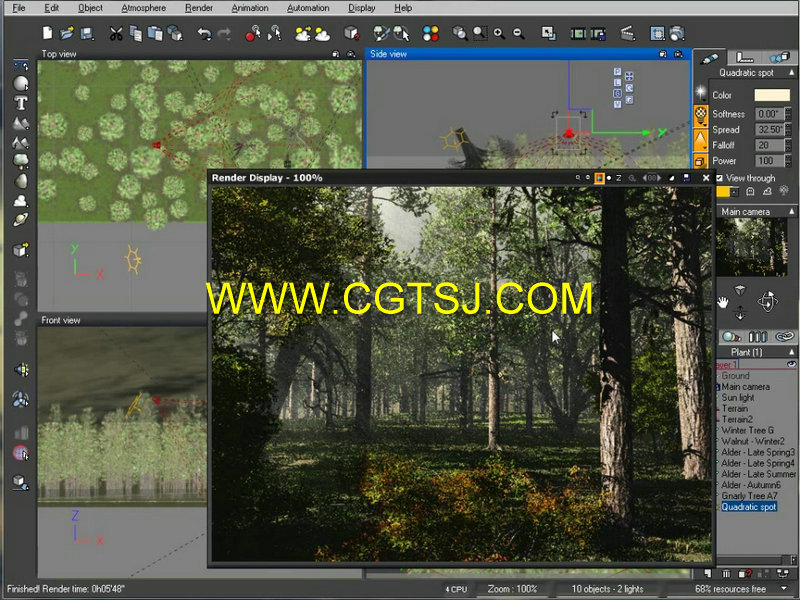Open the status bar resources dropdown arrow

pyautogui.click(x=784, y=589)
